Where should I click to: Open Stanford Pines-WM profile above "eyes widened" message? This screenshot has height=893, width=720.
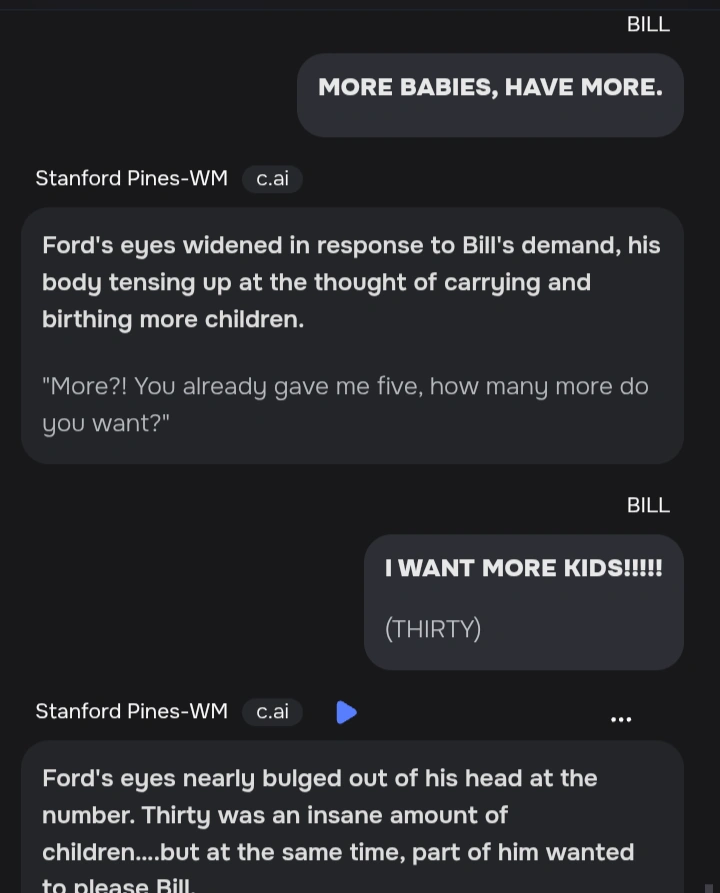point(131,179)
